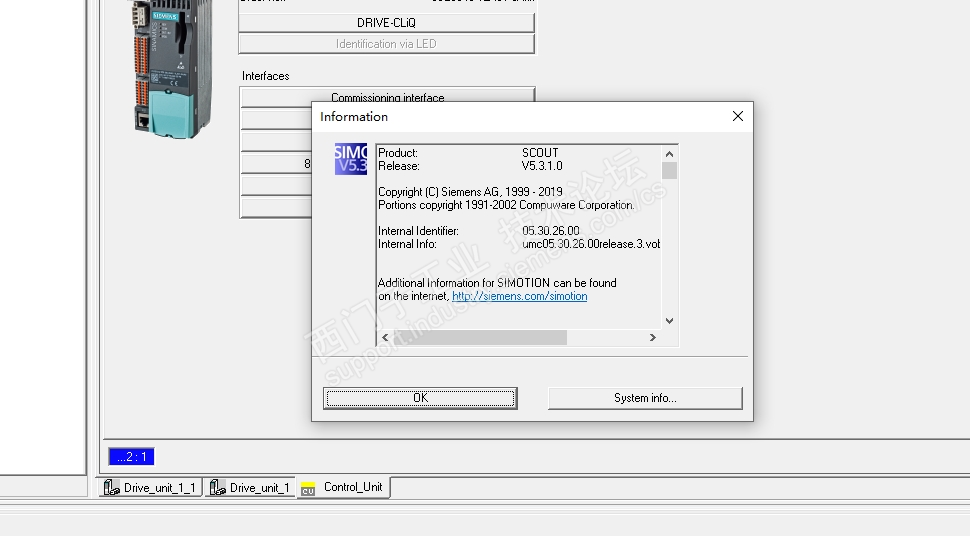
Task: Click the release value V5.3.1.0
Action: (x=543, y=166)
